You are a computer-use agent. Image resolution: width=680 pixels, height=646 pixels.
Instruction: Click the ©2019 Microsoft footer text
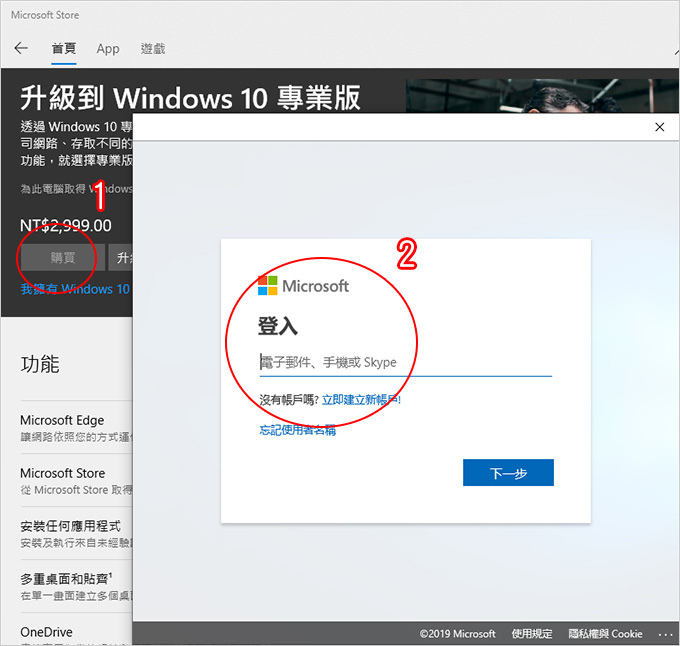point(457,634)
